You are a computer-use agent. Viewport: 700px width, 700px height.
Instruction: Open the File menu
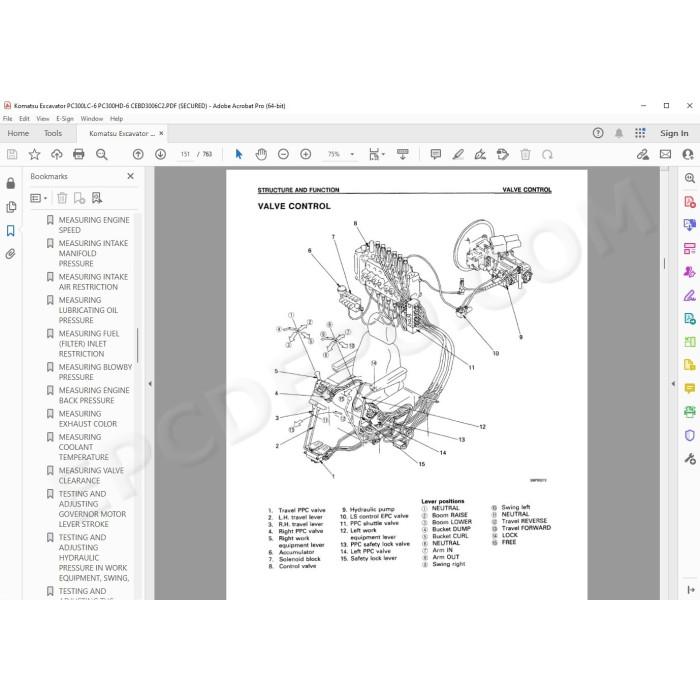pos(8,119)
